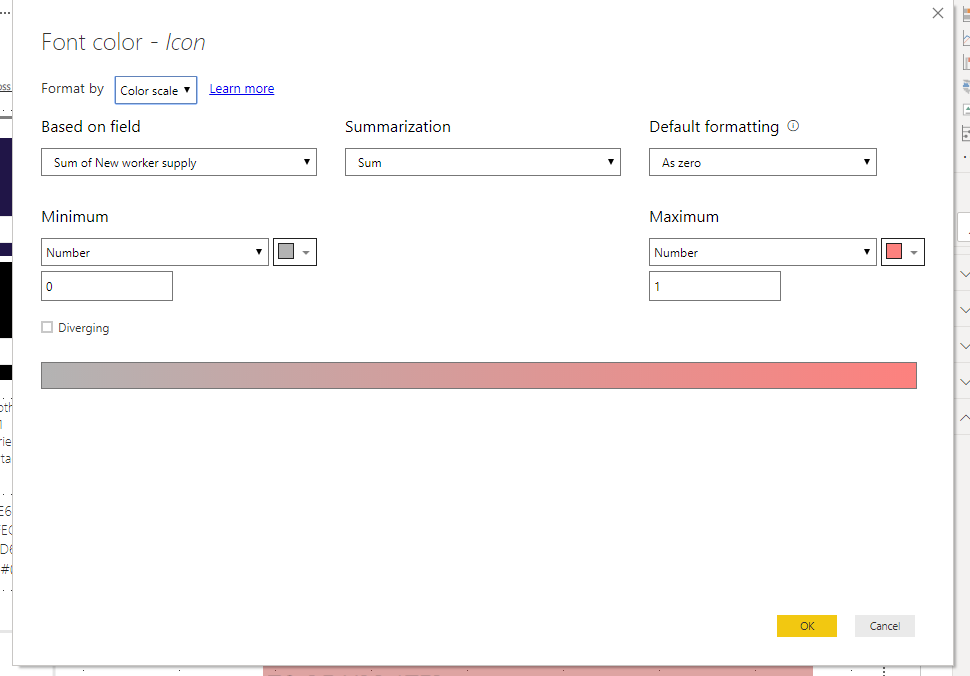Open the Summarization dropdown showing 'Sum'

pyautogui.click(x=483, y=162)
